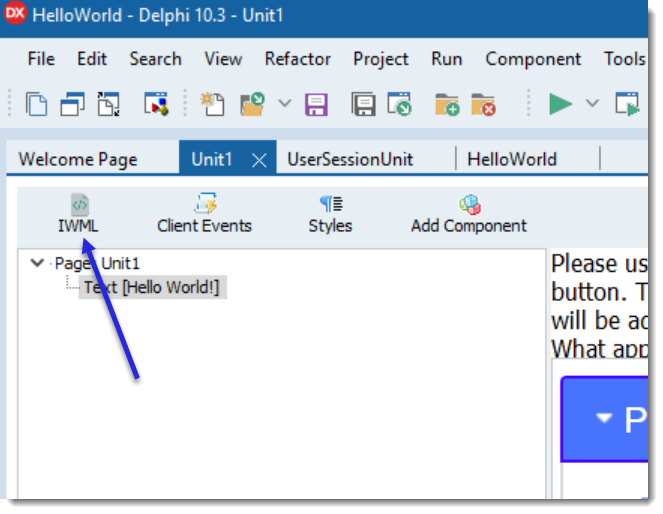This screenshot has height=514, width=663.
Task: Click the Add Component button
Action: pyautogui.click(x=468, y=214)
